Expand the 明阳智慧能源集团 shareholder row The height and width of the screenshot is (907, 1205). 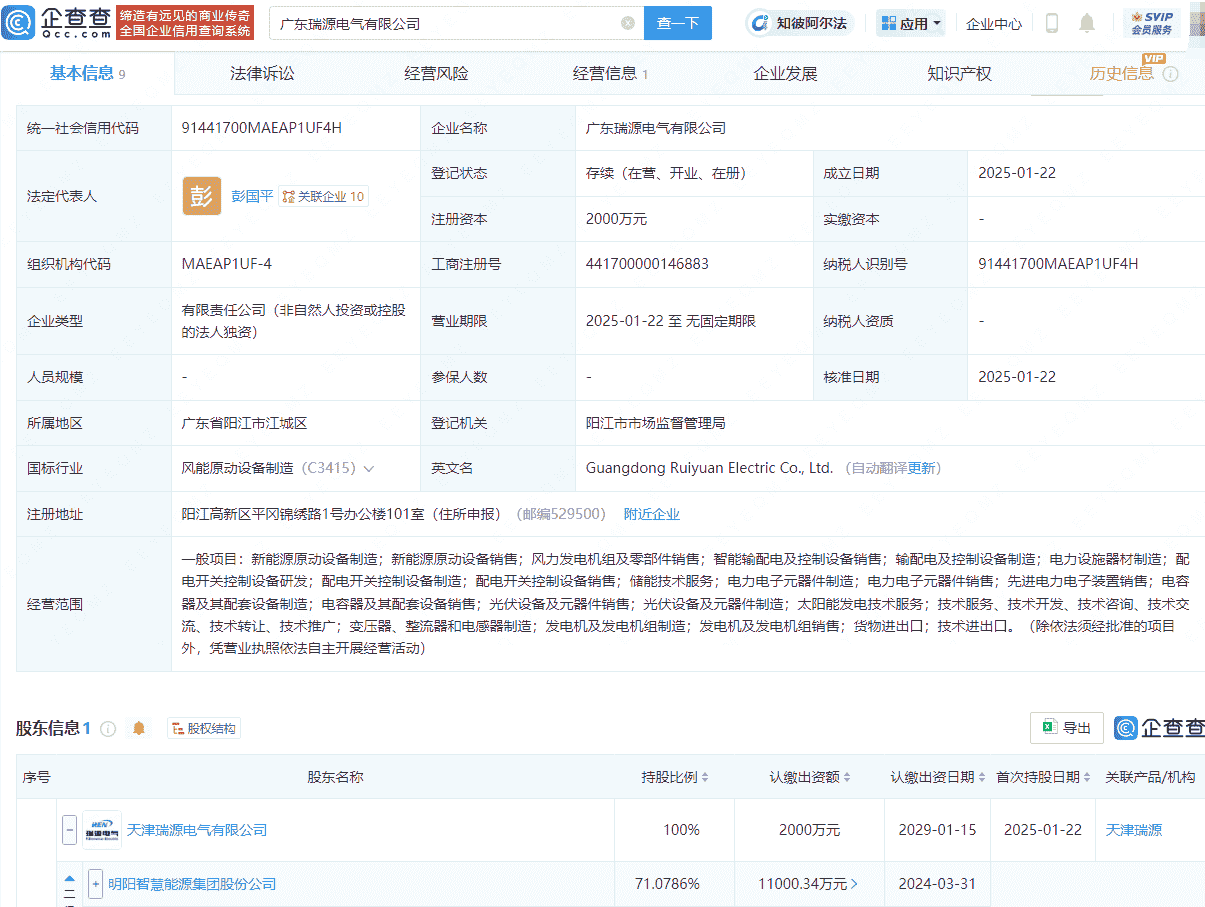pos(96,884)
